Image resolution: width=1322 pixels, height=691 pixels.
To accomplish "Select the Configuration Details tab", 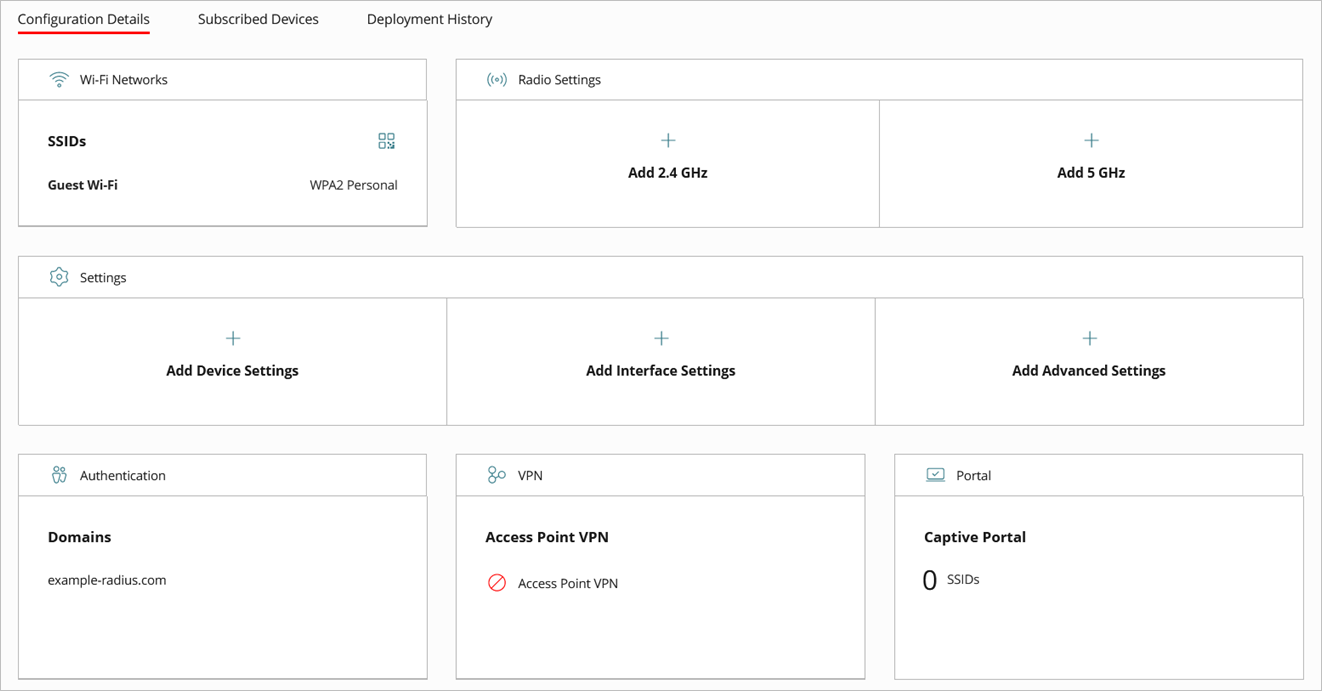I will click(x=83, y=18).
